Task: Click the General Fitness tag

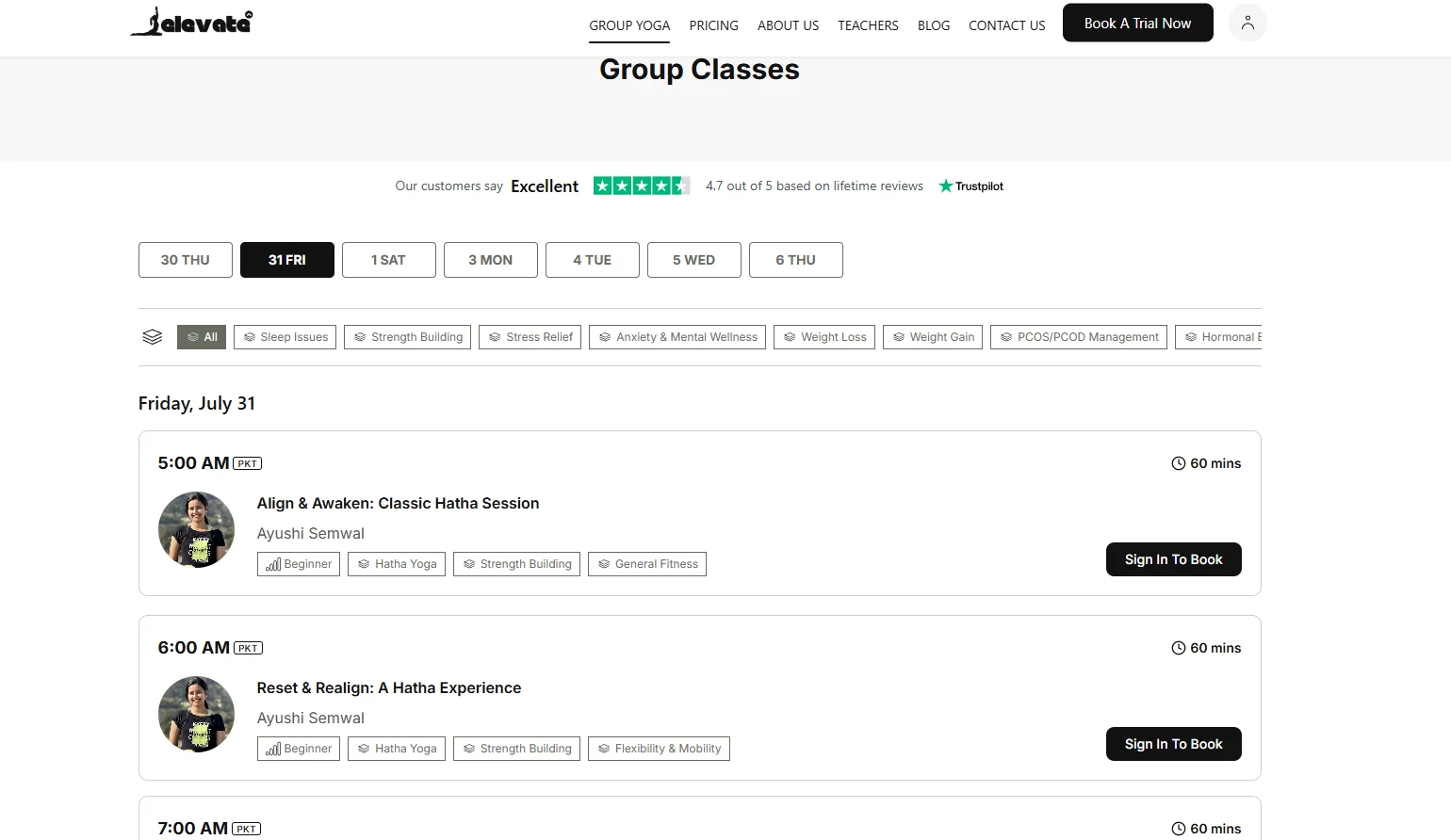Action: click(x=647, y=564)
